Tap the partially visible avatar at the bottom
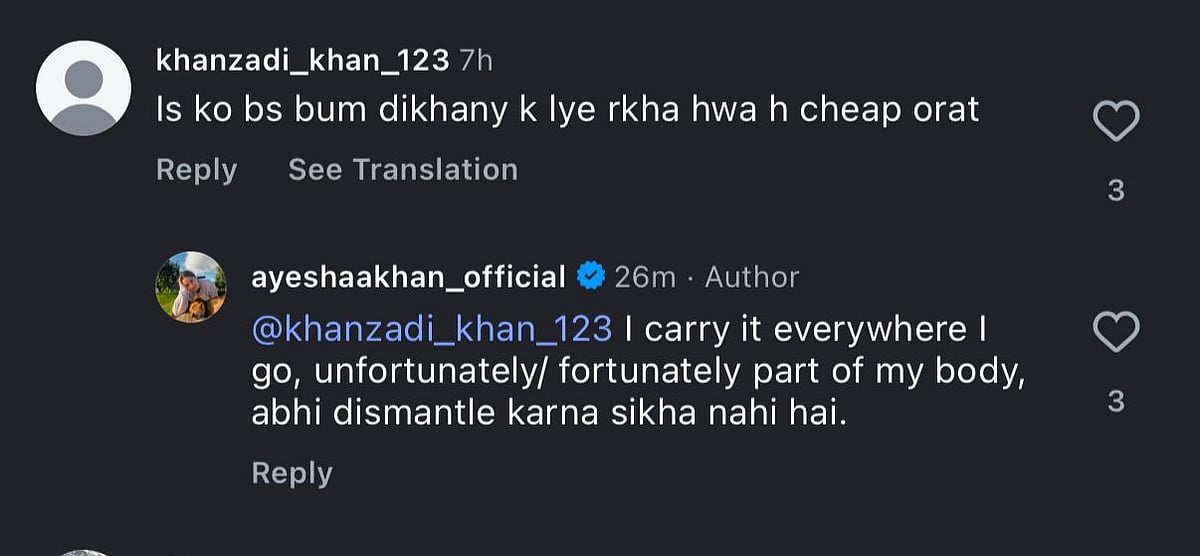Image resolution: width=1200 pixels, height=556 pixels. point(82,552)
